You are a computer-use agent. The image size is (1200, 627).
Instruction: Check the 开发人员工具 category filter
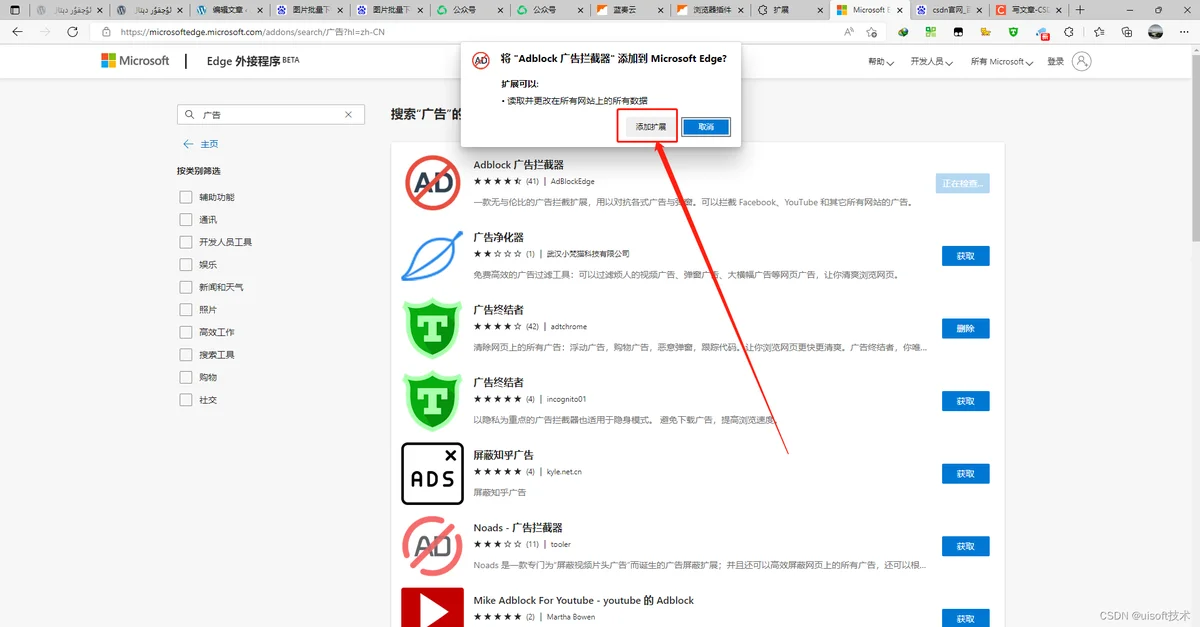point(186,242)
